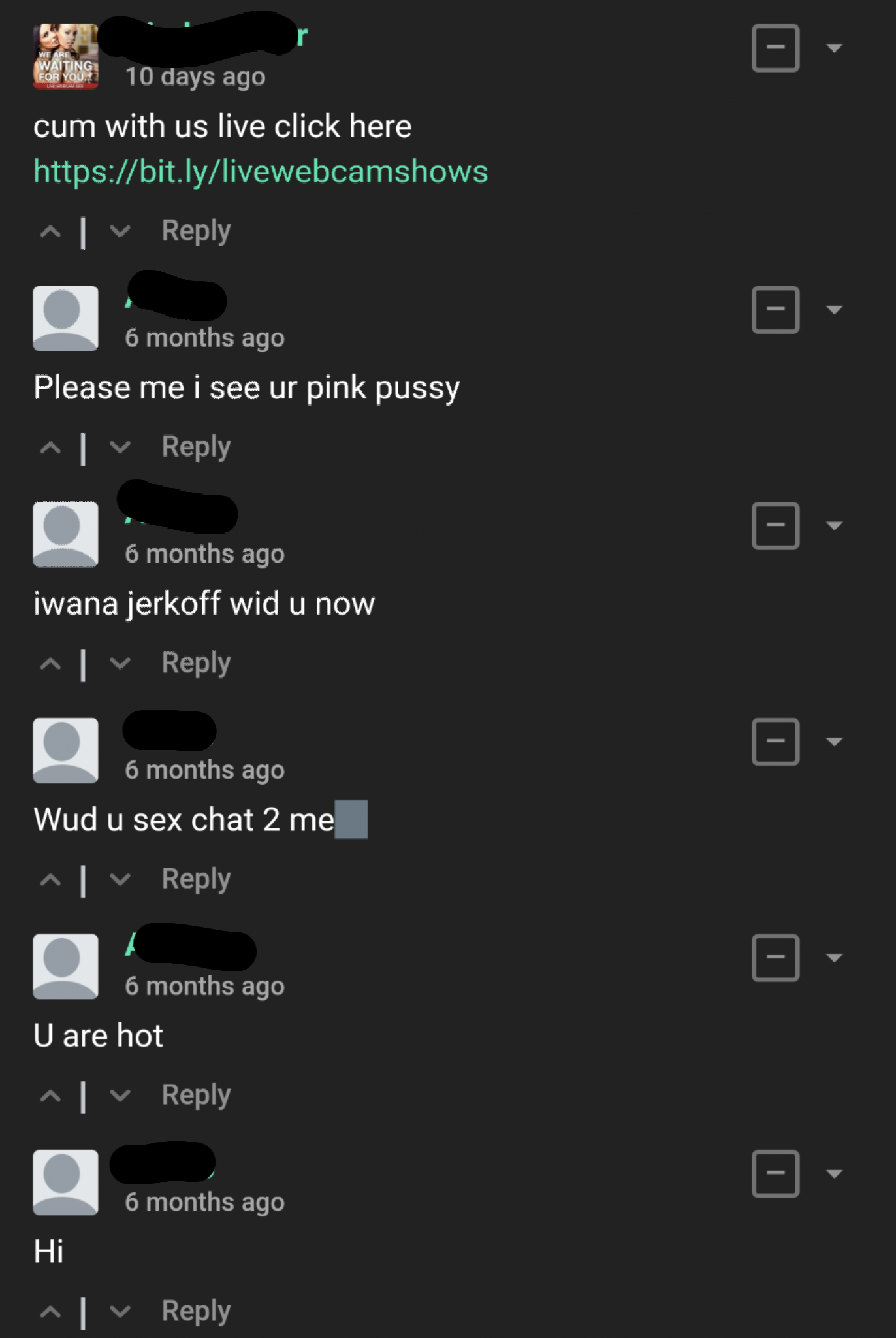Open default avatar of 'Please me' commenter
The width and height of the screenshot is (896, 1338).
[66, 318]
